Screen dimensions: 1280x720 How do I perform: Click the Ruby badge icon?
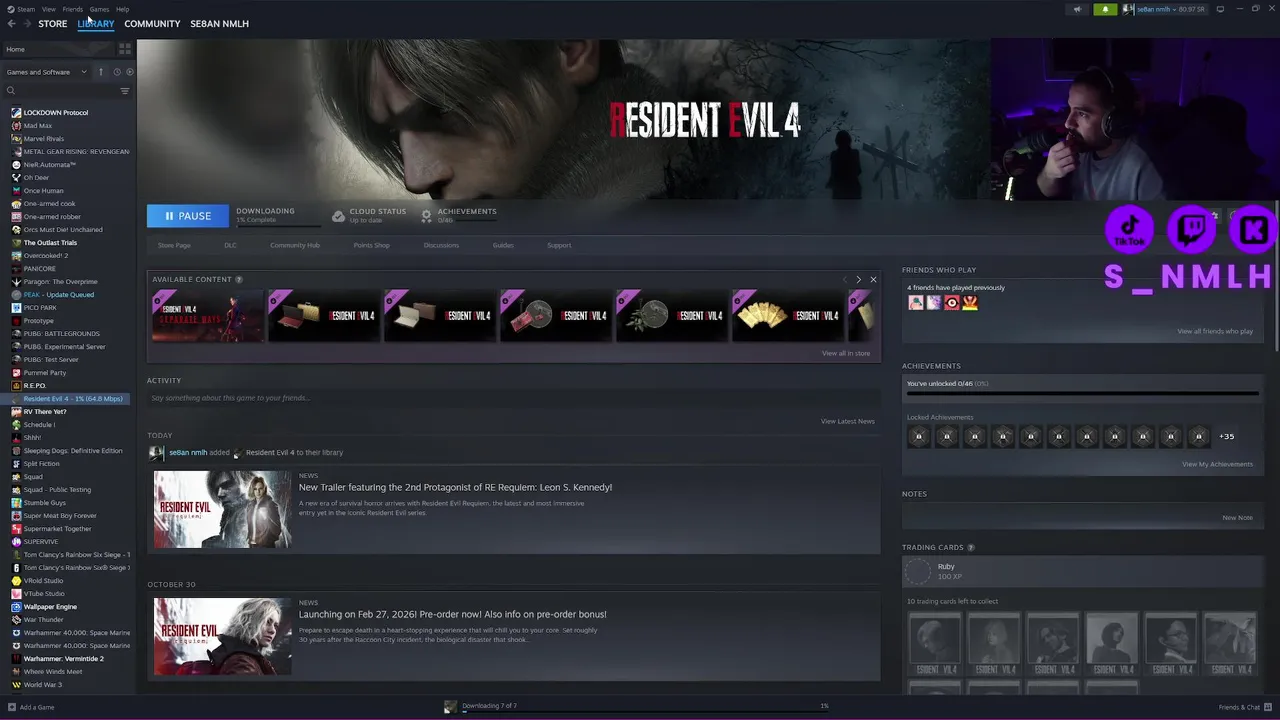click(x=917, y=571)
